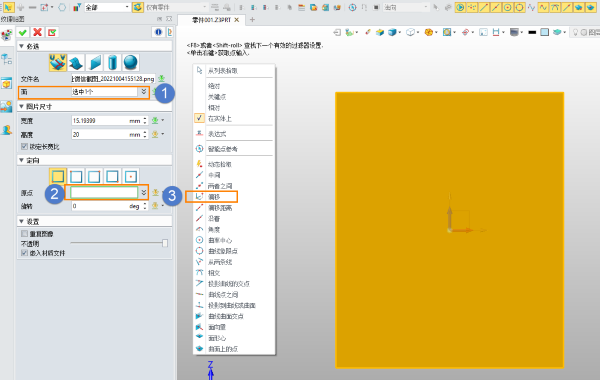Click the blue cube shaded display icon
Screen dimensions: 600x380
click(392, 33)
